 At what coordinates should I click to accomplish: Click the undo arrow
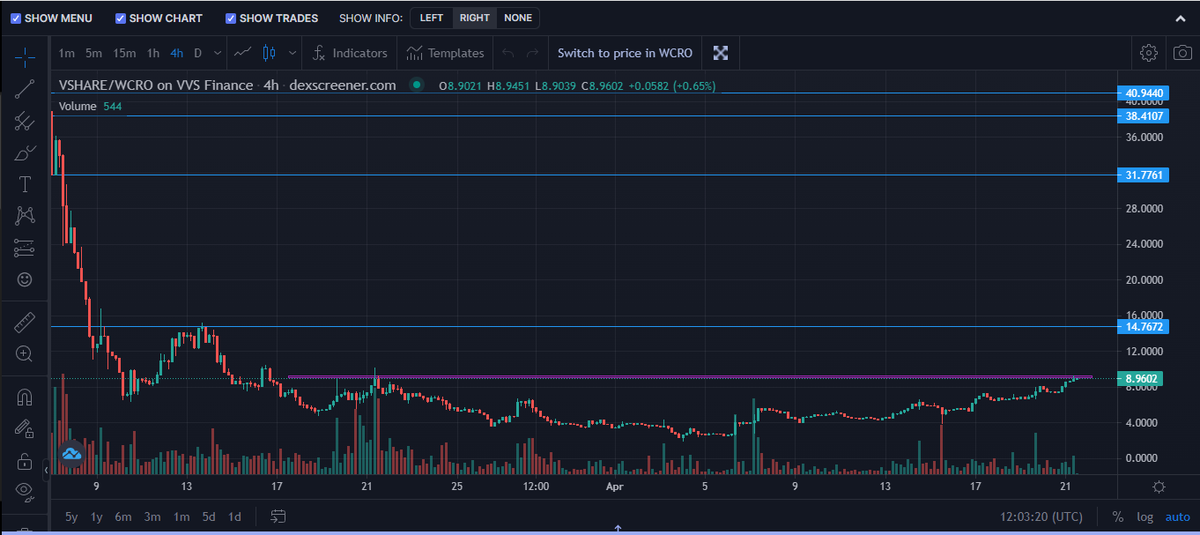coord(508,53)
